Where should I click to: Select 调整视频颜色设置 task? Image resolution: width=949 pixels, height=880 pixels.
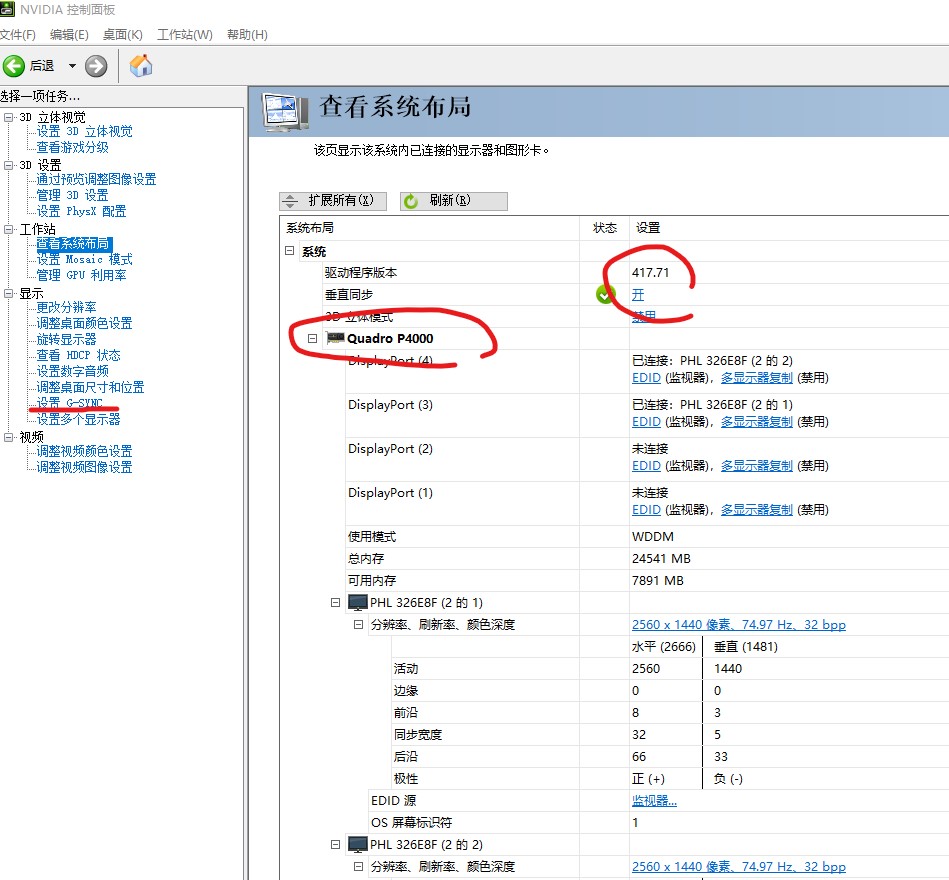pos(84,451)
